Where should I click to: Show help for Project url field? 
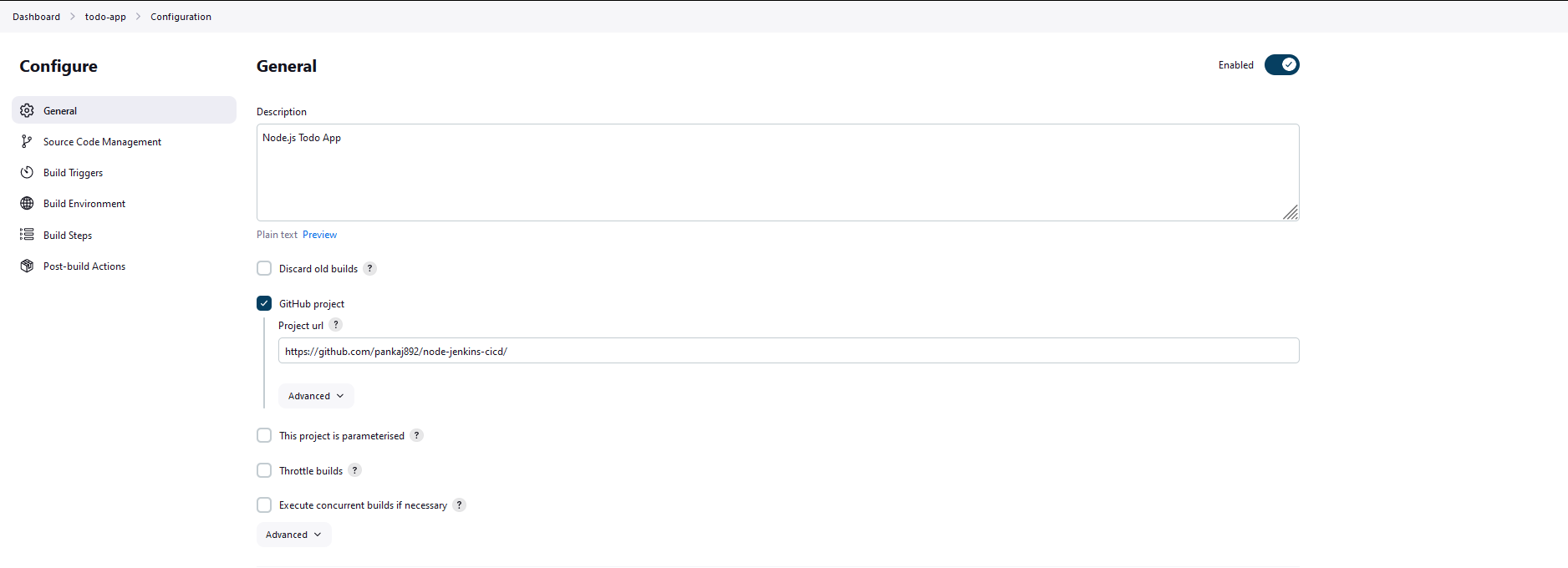pos(336,324)
